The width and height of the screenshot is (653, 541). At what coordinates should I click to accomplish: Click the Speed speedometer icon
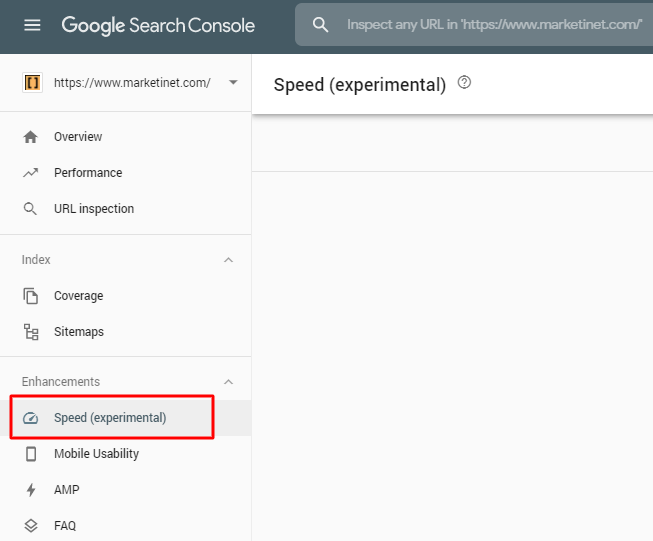coord(30,418)
